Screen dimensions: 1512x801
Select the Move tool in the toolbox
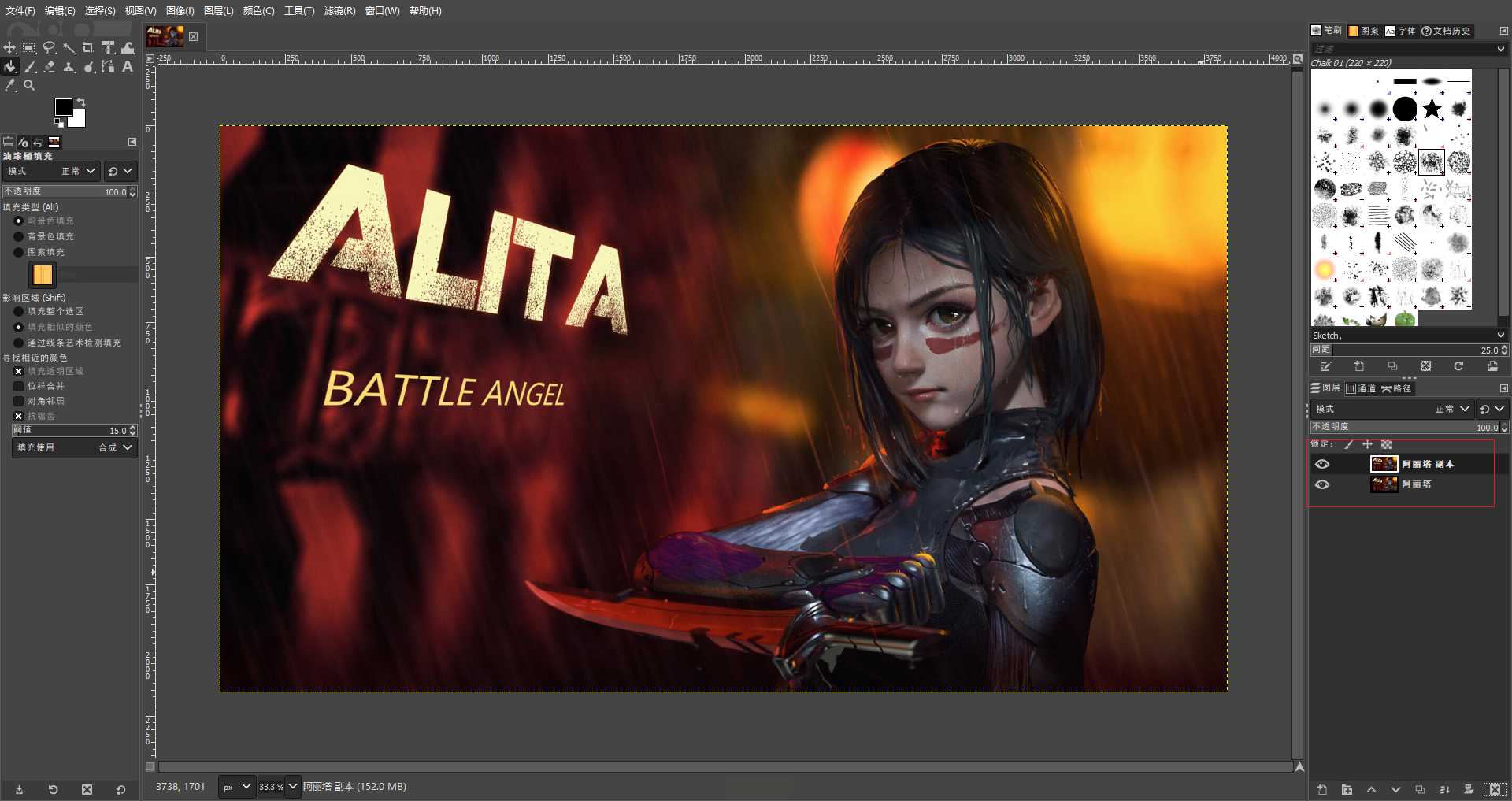[9, 48]
